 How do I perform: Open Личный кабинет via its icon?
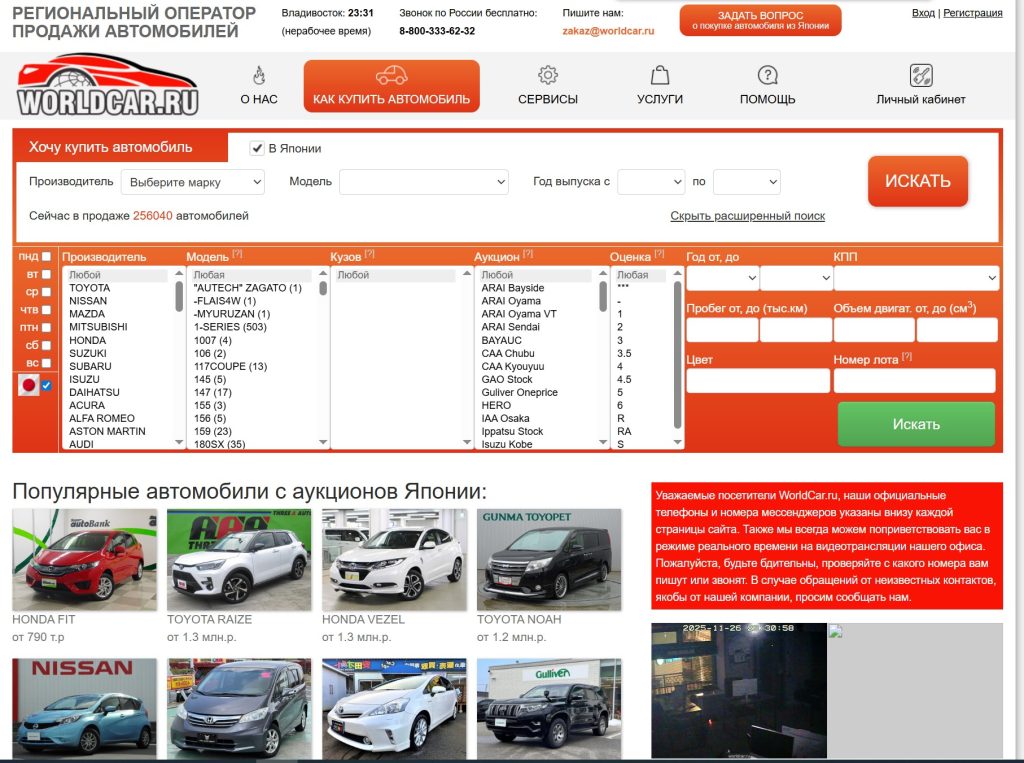click(920, 74)
